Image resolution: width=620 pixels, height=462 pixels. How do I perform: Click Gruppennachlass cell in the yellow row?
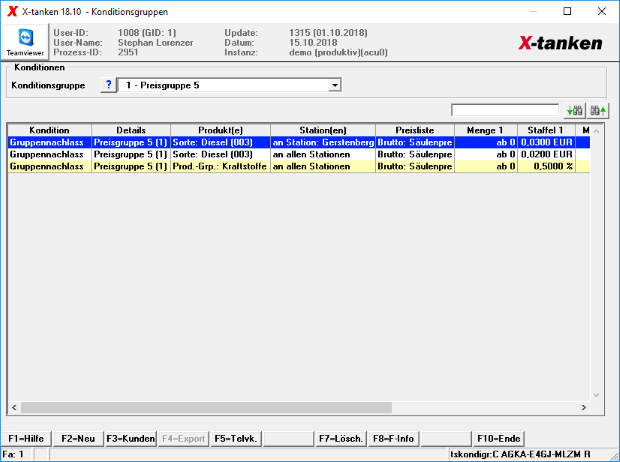pyautogui.click(x=49, y=167)
